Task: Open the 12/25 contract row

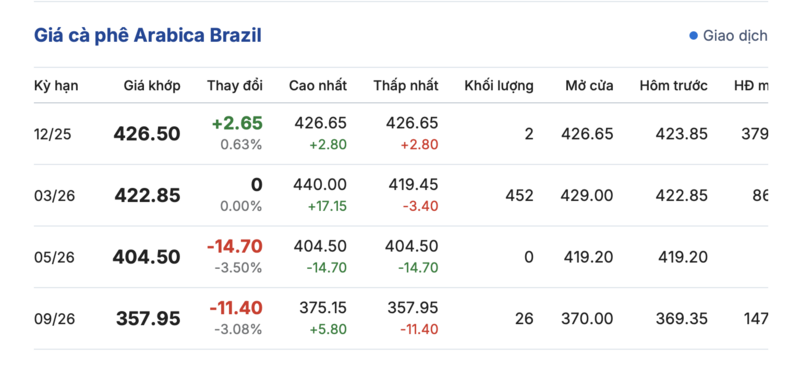Action: 401,134
